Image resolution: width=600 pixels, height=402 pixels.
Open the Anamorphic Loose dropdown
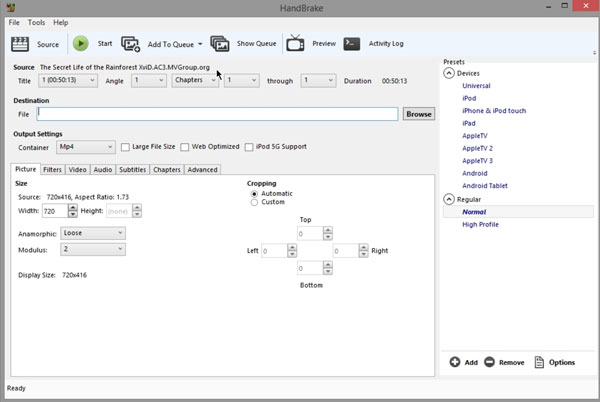coord(93,233)
